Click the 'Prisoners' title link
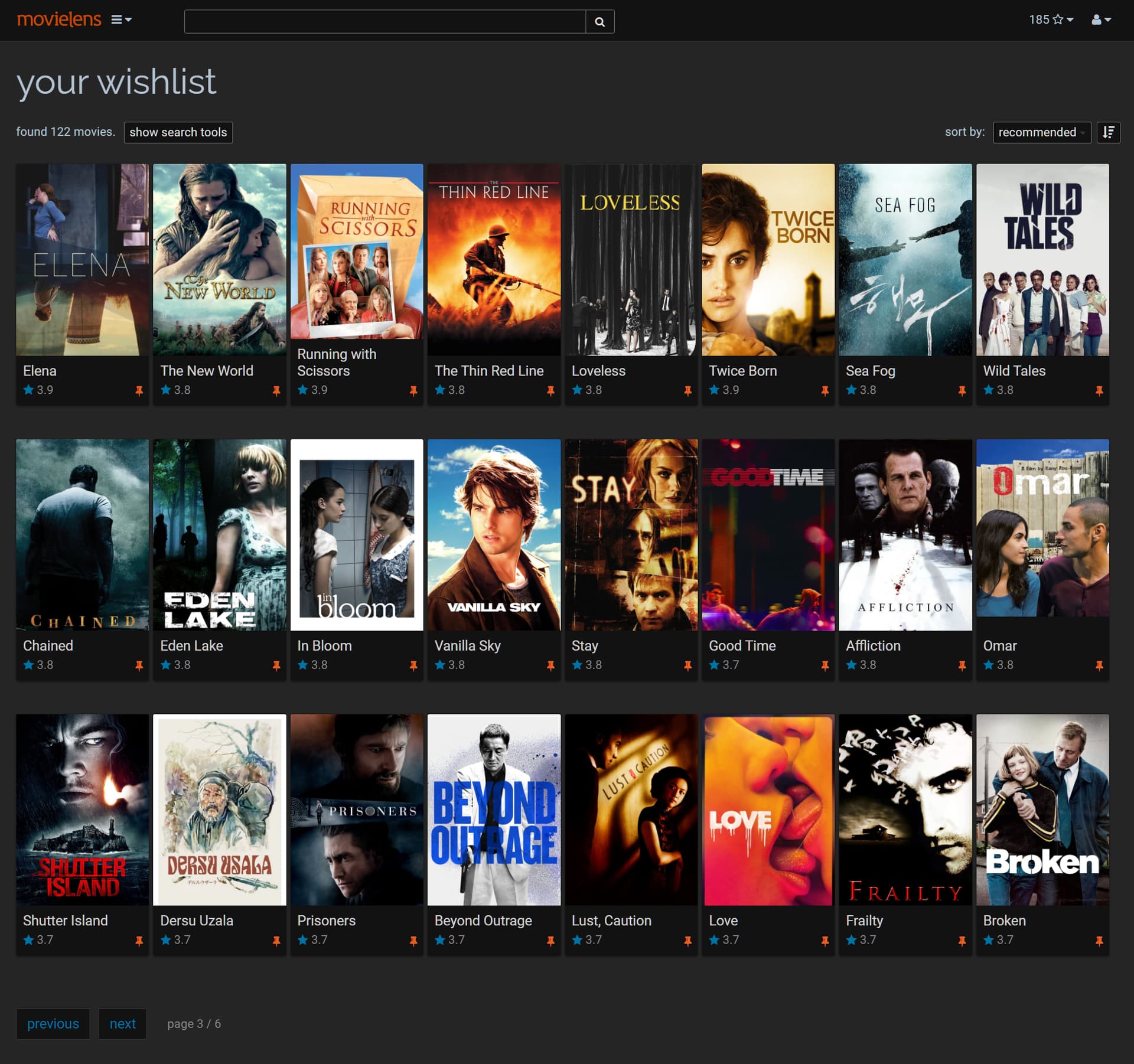This screenshot has height=1064, width=1134. pyautogui.click(x=326, y=921)
